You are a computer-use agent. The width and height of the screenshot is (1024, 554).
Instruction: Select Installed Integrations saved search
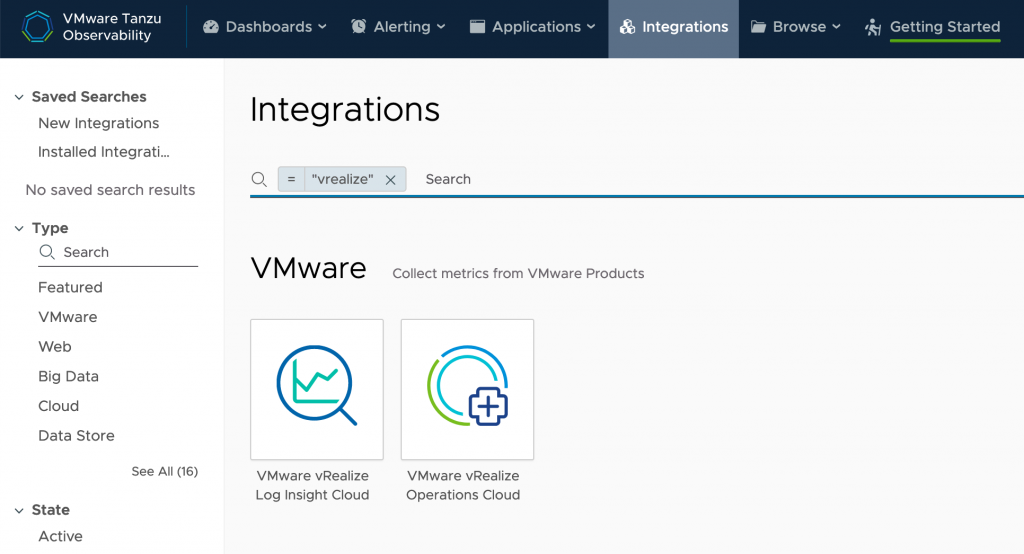click(104, 152)
